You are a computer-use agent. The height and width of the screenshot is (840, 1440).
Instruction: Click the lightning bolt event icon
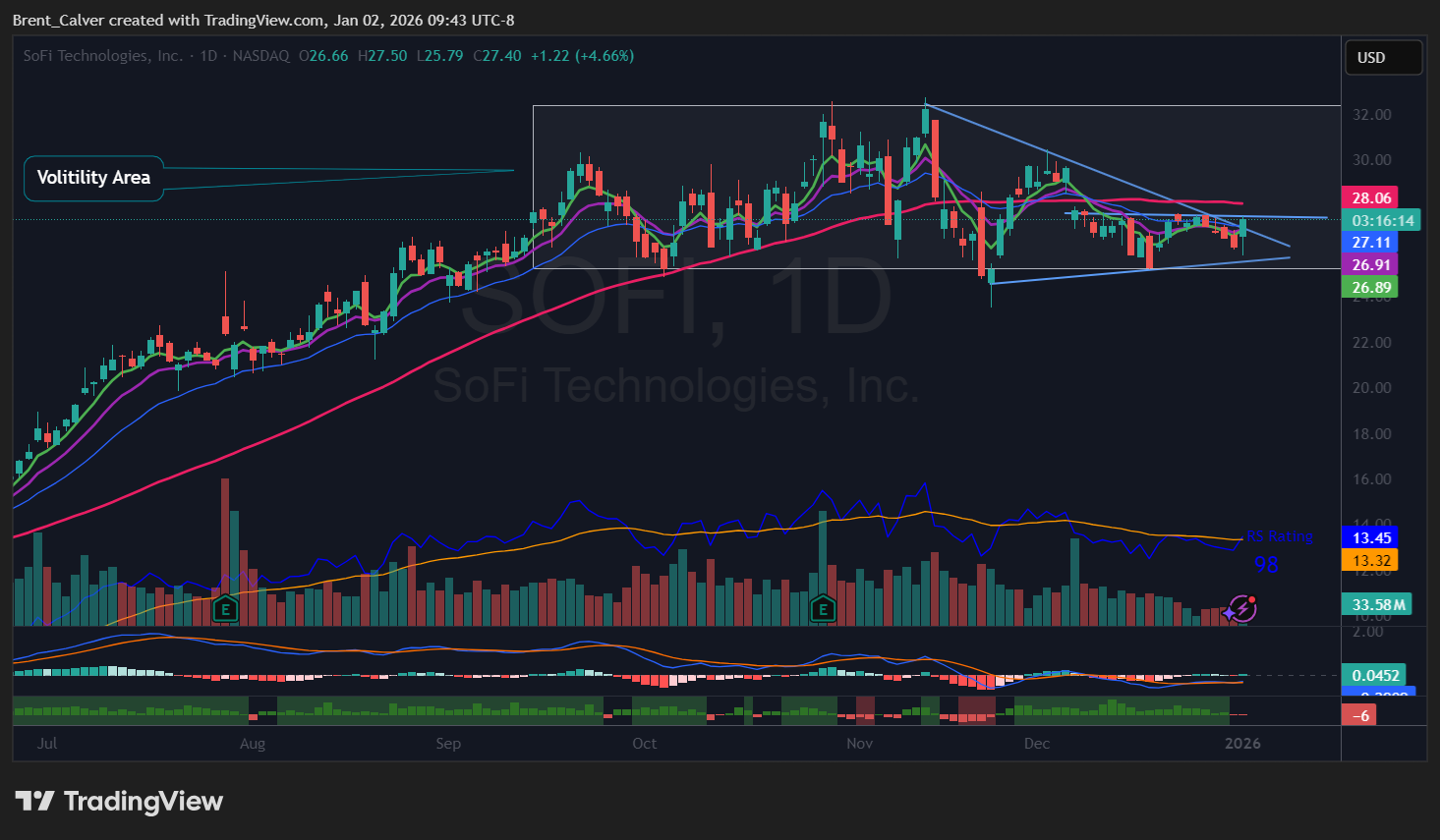tap(1242, 609)
